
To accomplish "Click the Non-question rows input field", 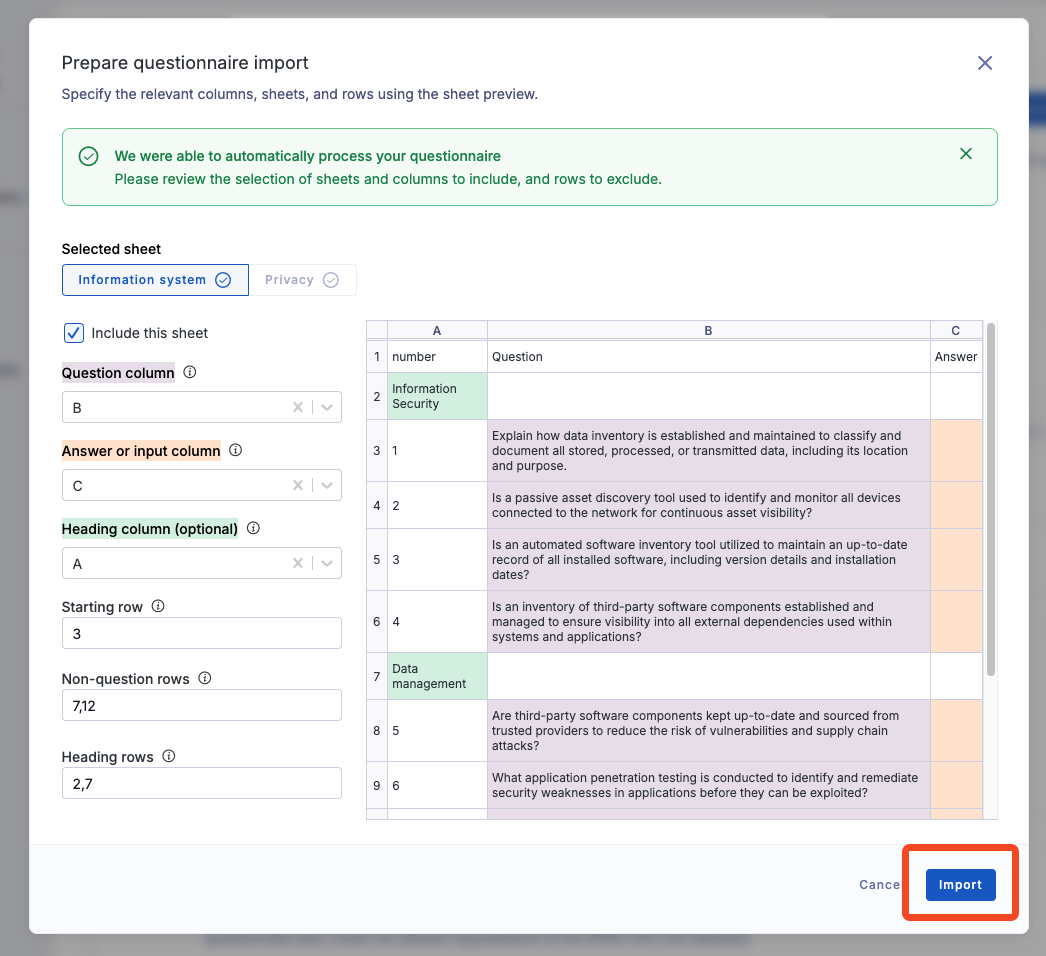I will tap(201, 705).
